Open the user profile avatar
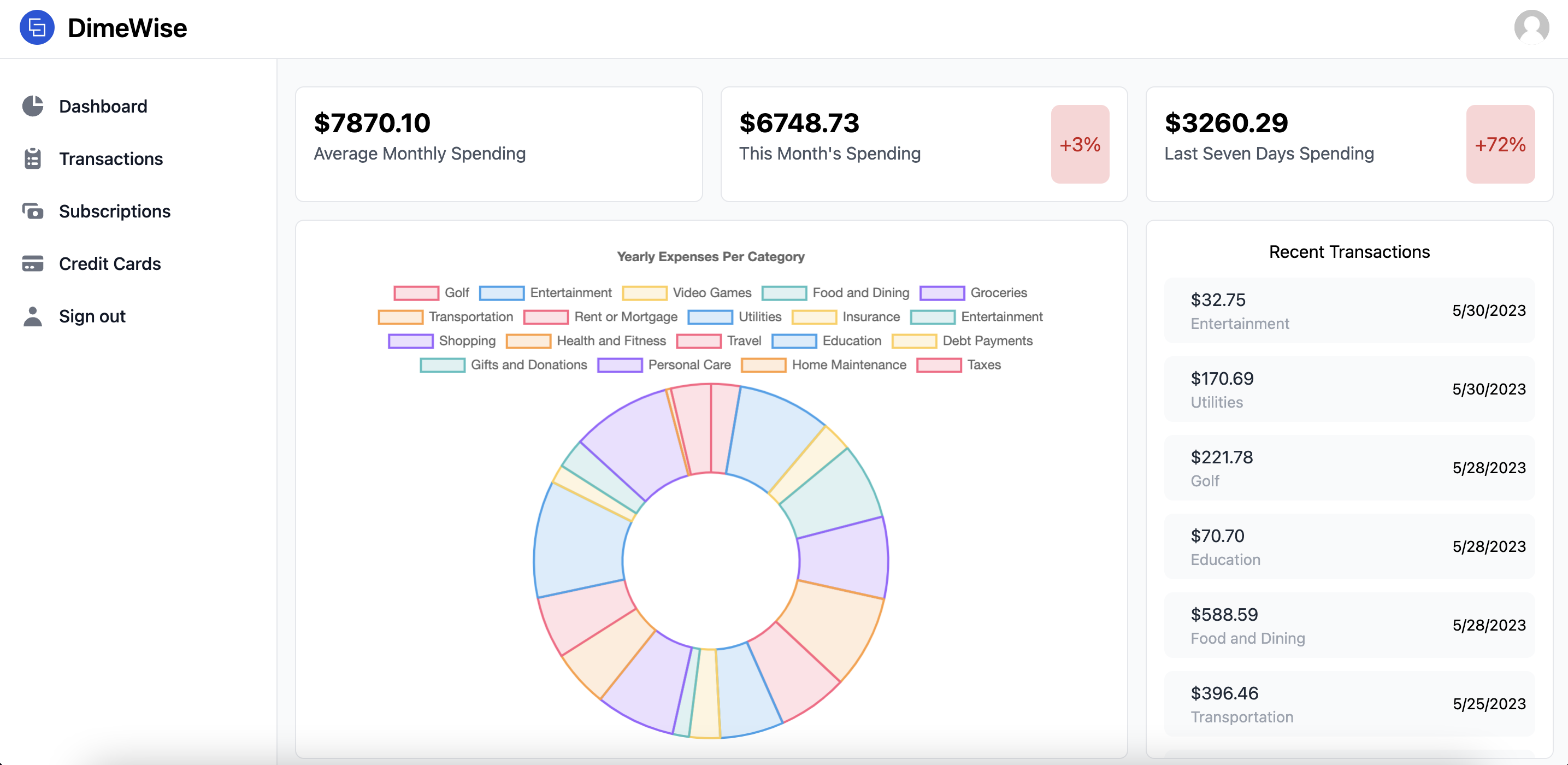This screenshot has height=765, width=1568. [1531, 27]
